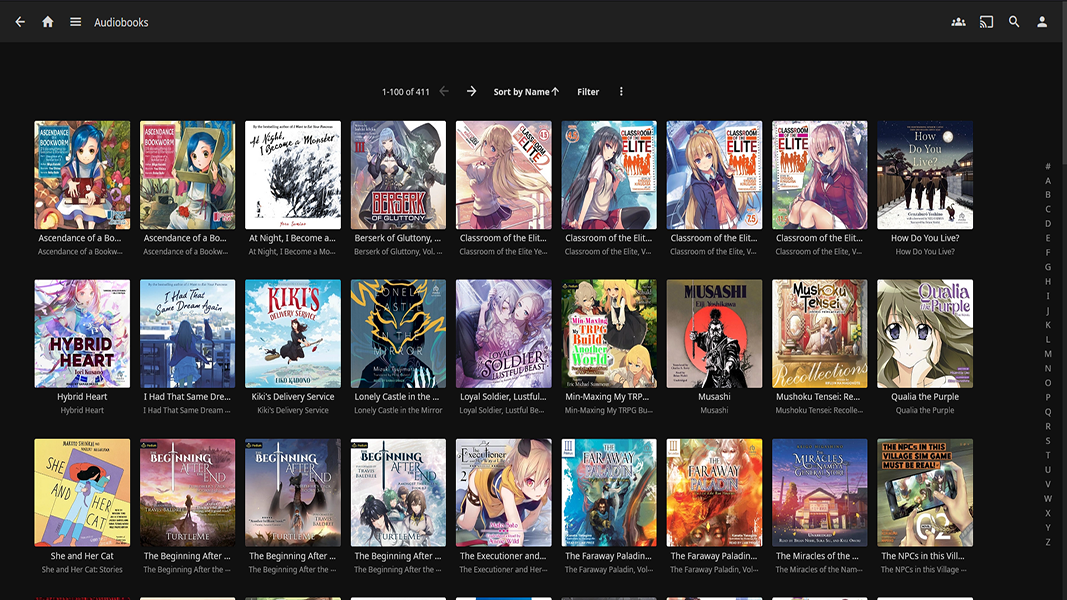Screen dimensions: 1067x600
Task: Open the Berserk of Gluttony cover
Action: coord(398,176)
